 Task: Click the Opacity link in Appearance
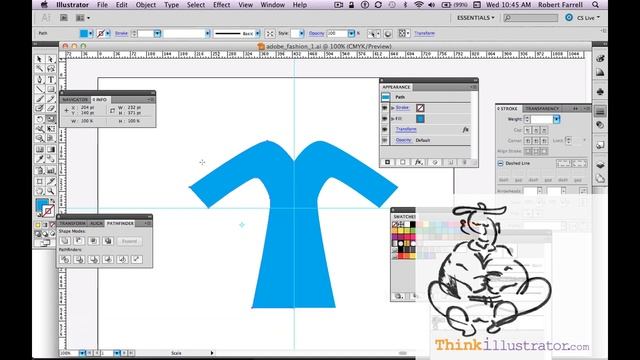pyautogui.click(x=403, y=140)
